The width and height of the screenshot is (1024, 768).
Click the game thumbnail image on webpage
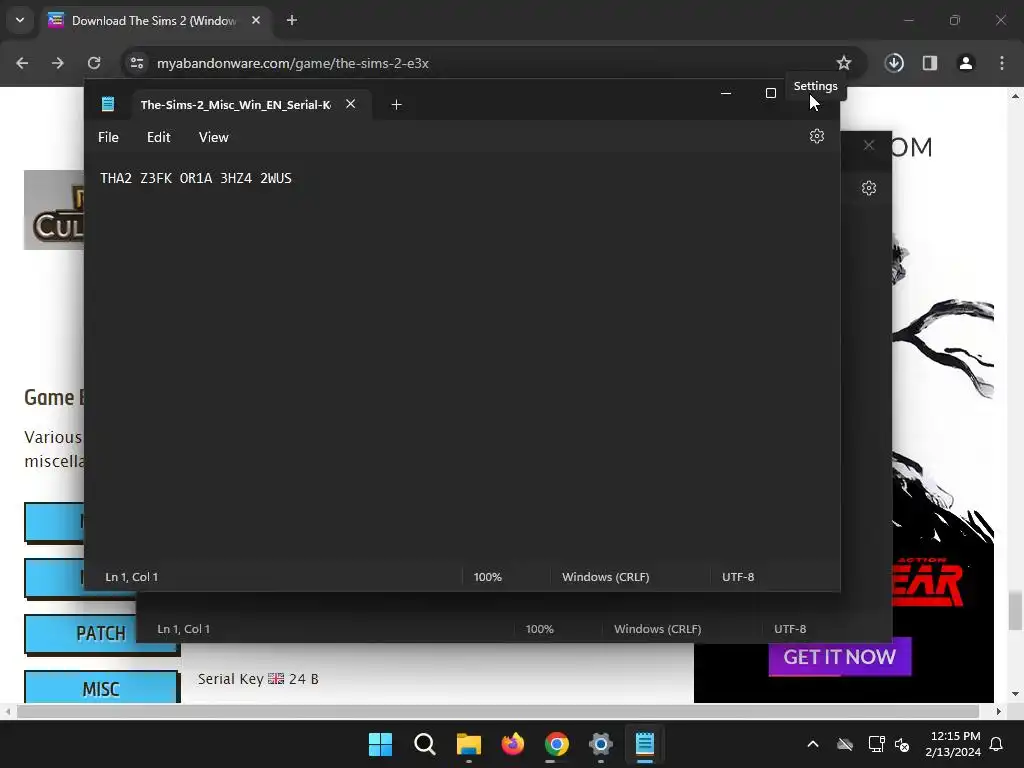pyautogui.click(x=54, y=210)
